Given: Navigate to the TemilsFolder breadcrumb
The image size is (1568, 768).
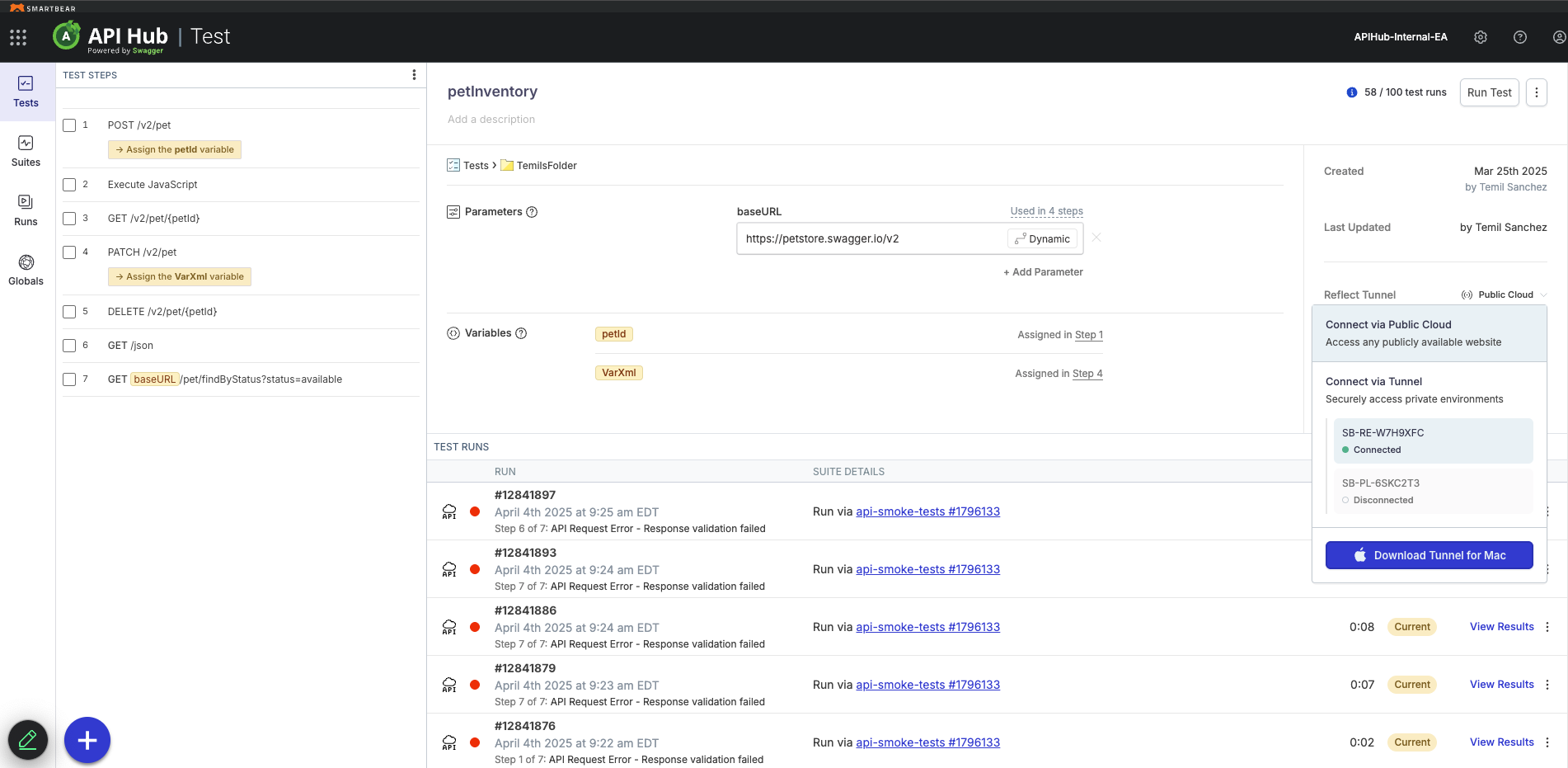Looking at the screenshot, I should [x=547, y=165].
